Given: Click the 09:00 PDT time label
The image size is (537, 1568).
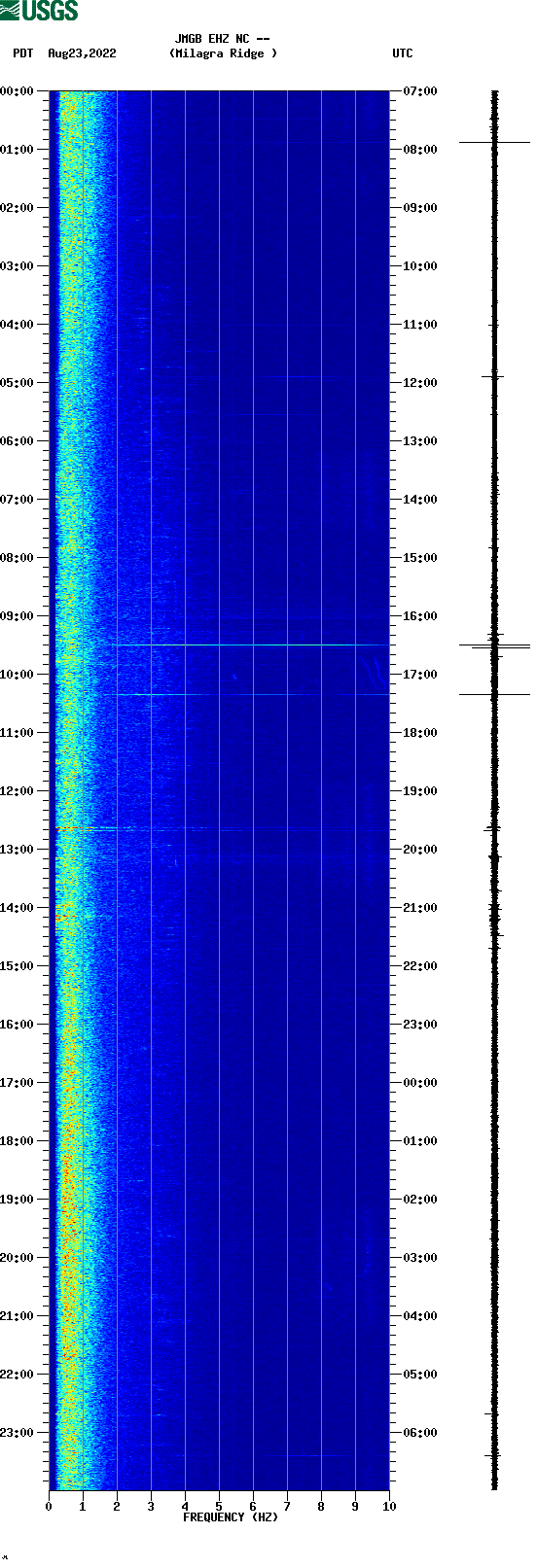Looking at the screenshot, I should [18, 616].
